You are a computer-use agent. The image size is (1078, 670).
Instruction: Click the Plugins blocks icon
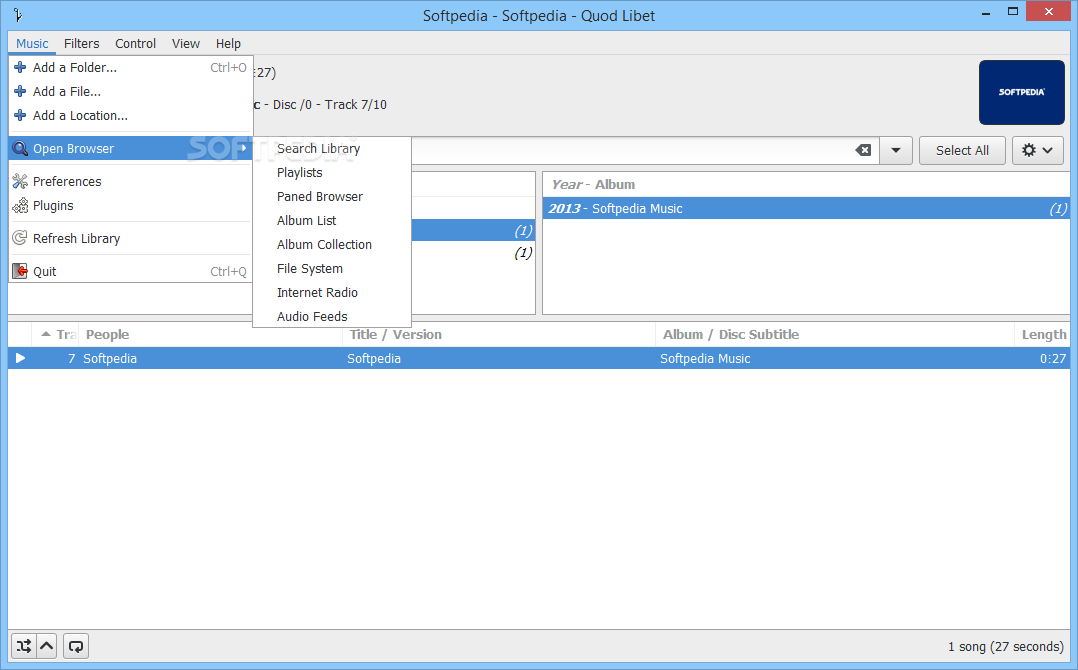pos(20,205)
